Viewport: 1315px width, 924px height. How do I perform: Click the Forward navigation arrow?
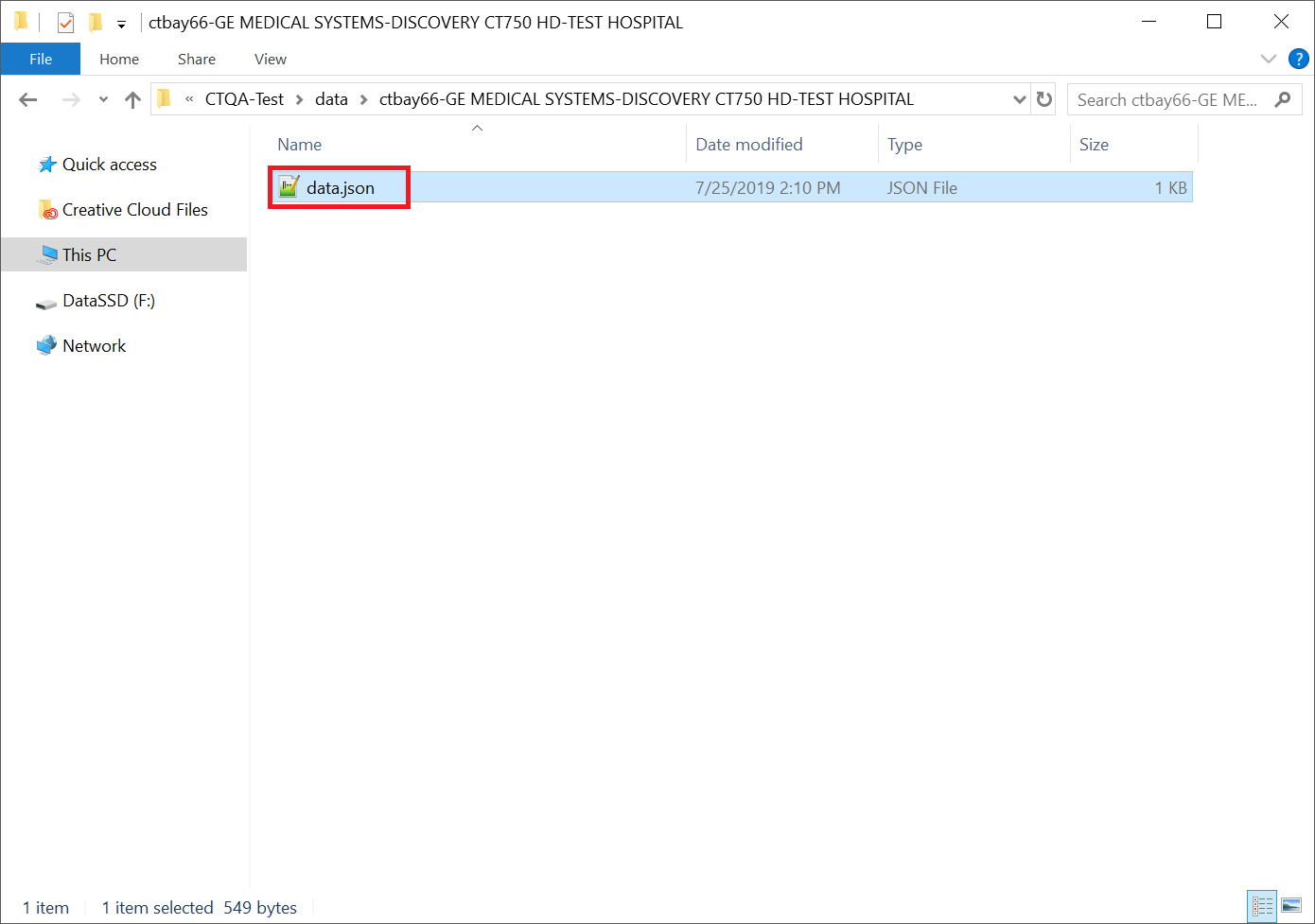[x=71, y=99]
